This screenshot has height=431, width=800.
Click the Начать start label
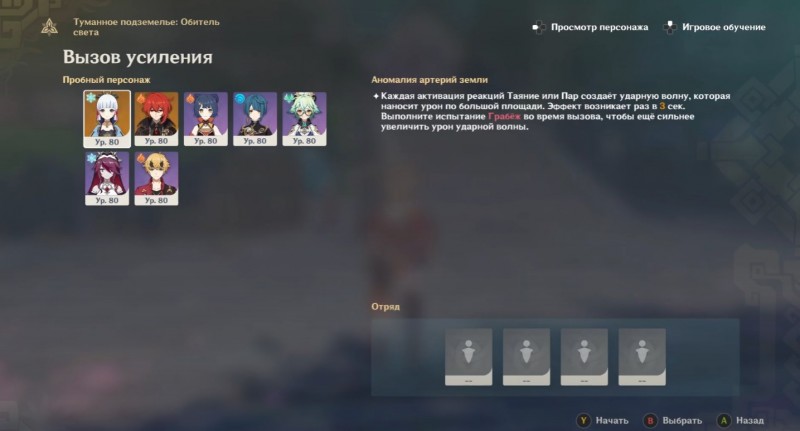612,421
